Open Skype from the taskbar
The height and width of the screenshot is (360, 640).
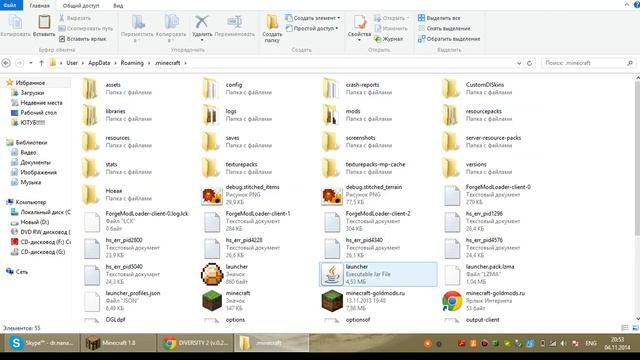coord(42,343)
